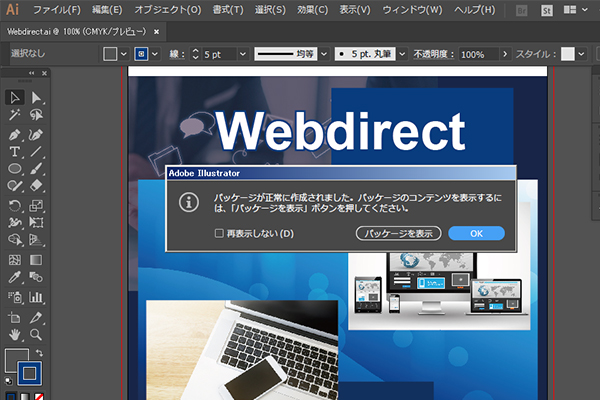Viewport: 600px width, 400px height.
Task: Select the Lasso tool
Action: coord(36,115)
